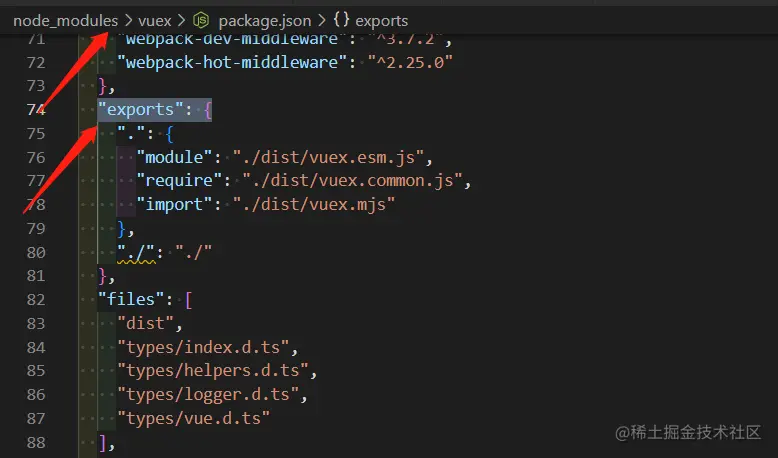778x458 pixels.
Task: Click the "types/helpers.d.ts" entry
Action: point(213,370)
